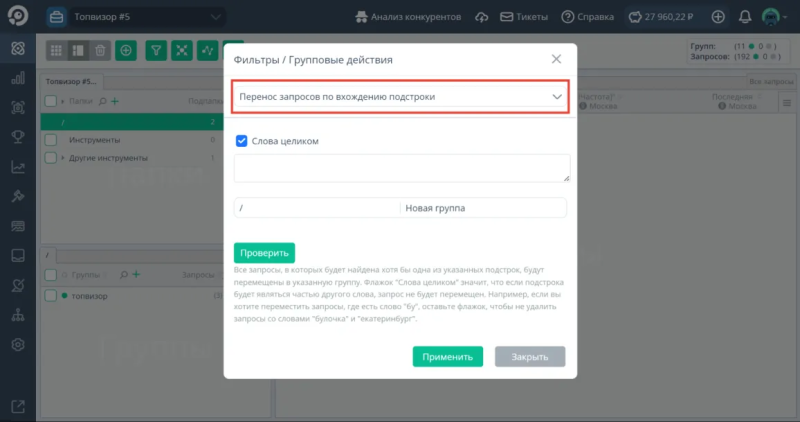Select the "топвизор" group checkbox
Screen dimensions: 800x422
[x=51, y=296]
